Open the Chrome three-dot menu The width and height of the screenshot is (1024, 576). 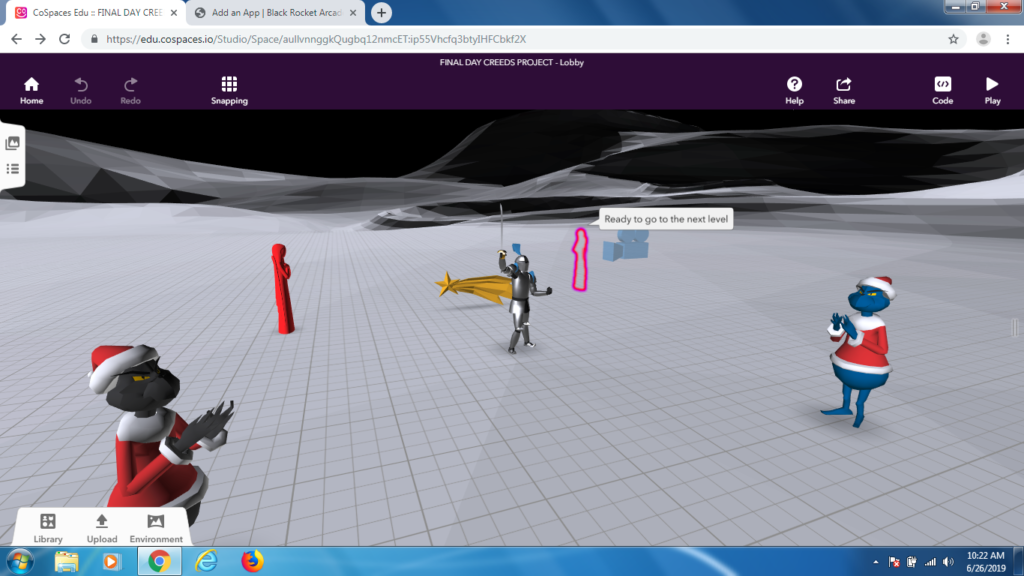pos(1008,39)
